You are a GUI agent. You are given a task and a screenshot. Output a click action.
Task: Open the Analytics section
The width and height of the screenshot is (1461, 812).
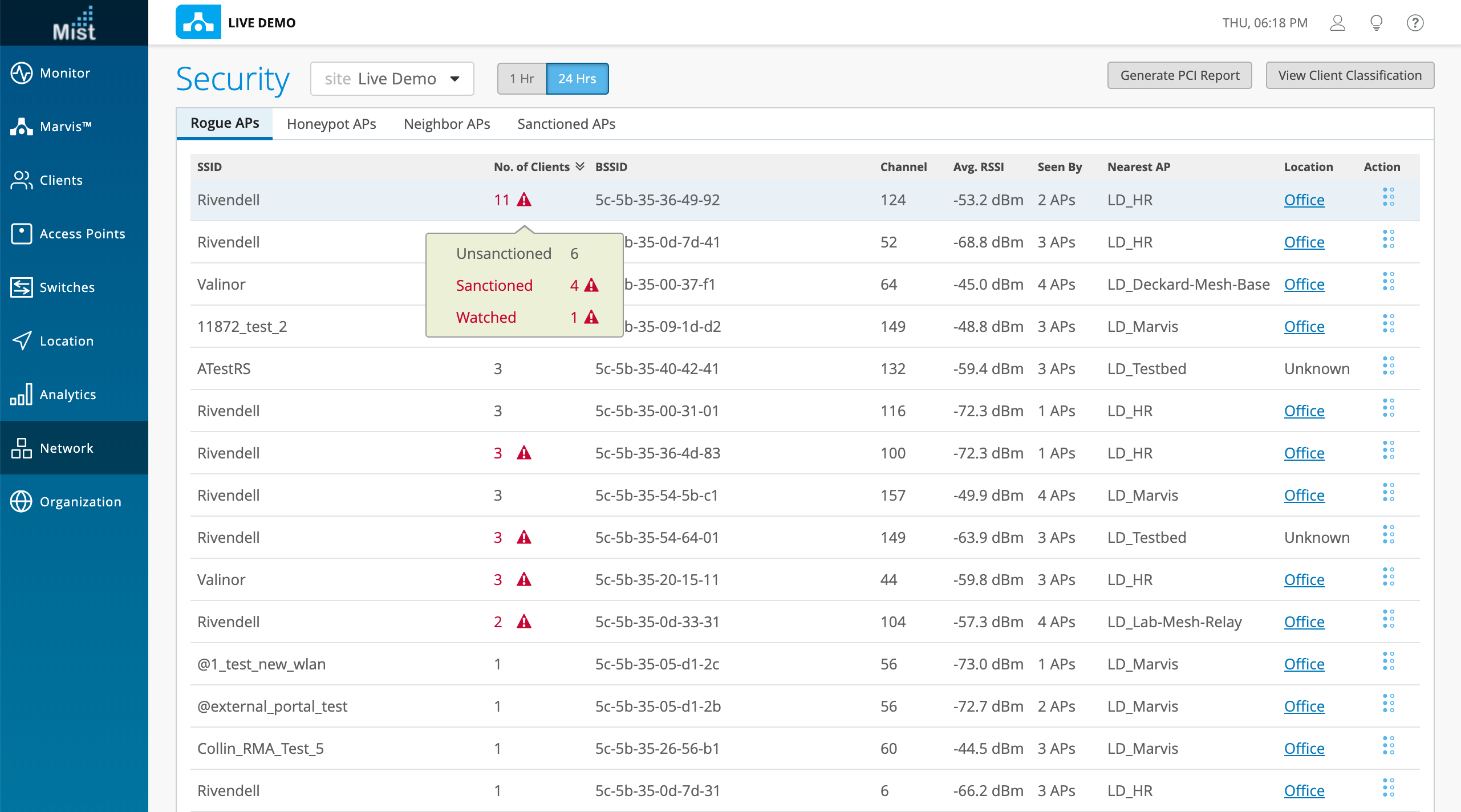tap(67, 395)
